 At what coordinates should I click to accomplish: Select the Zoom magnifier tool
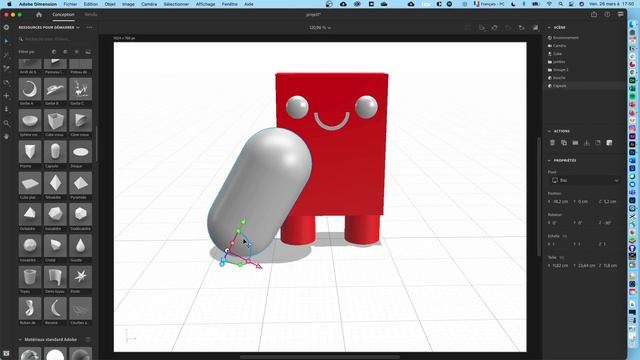pyautogui.click(x=6, y=123)
